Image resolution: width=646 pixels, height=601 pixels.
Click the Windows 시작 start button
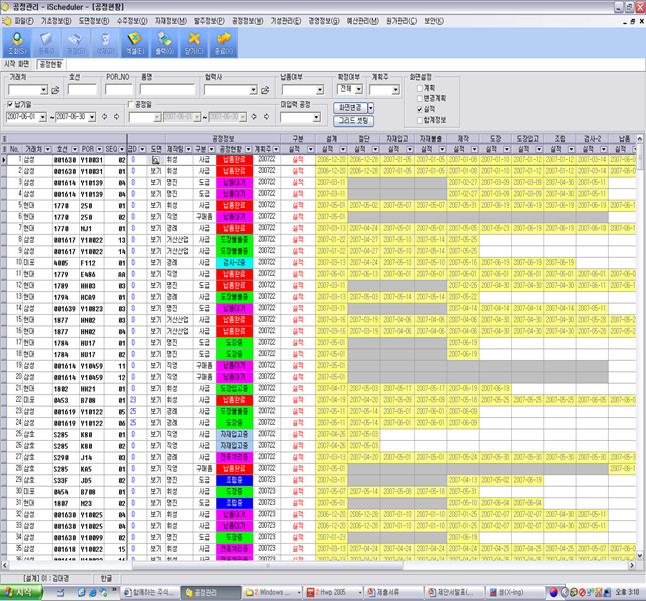pyautogui.click(x=21, y=592)
